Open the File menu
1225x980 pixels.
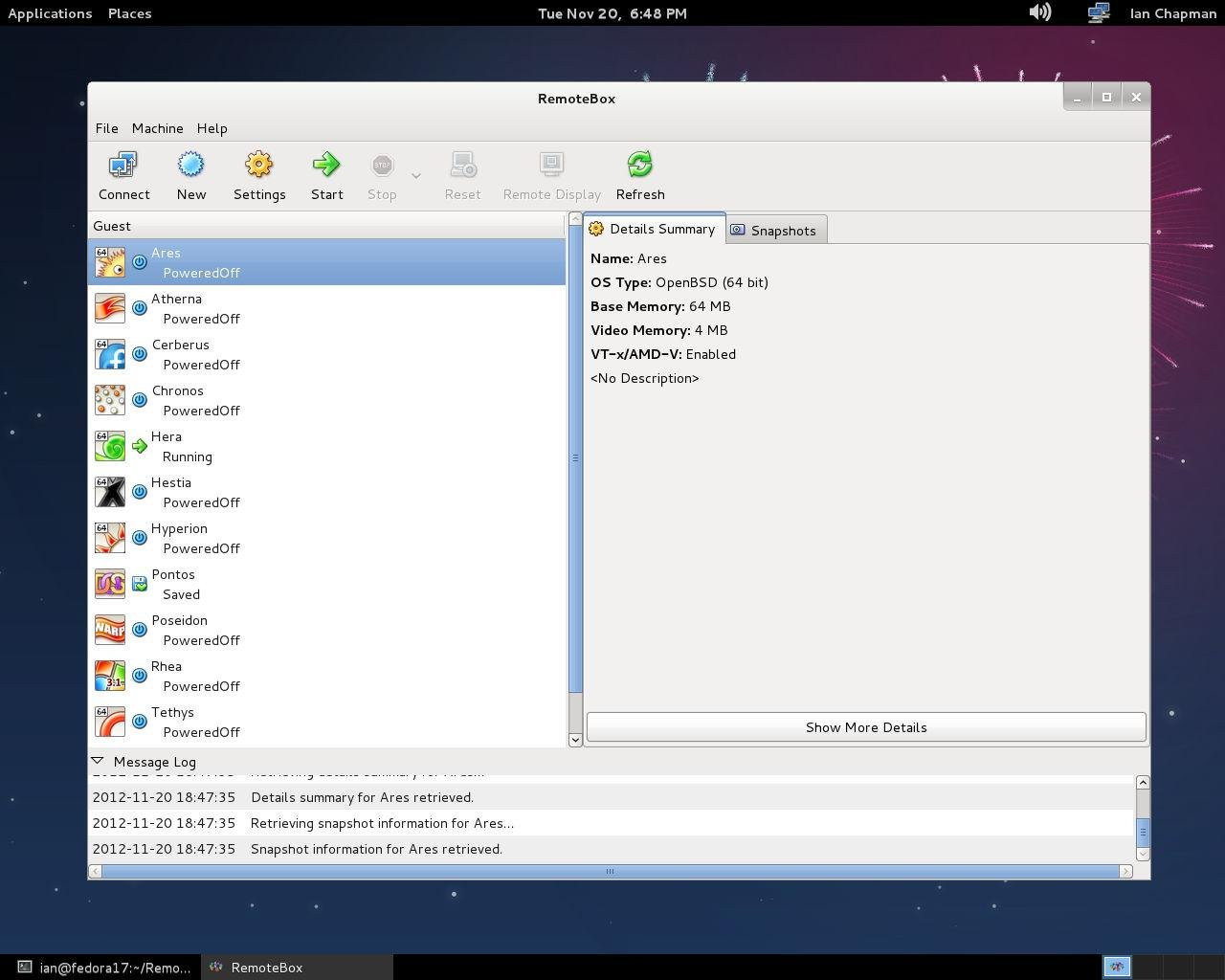tap(106, 128)
